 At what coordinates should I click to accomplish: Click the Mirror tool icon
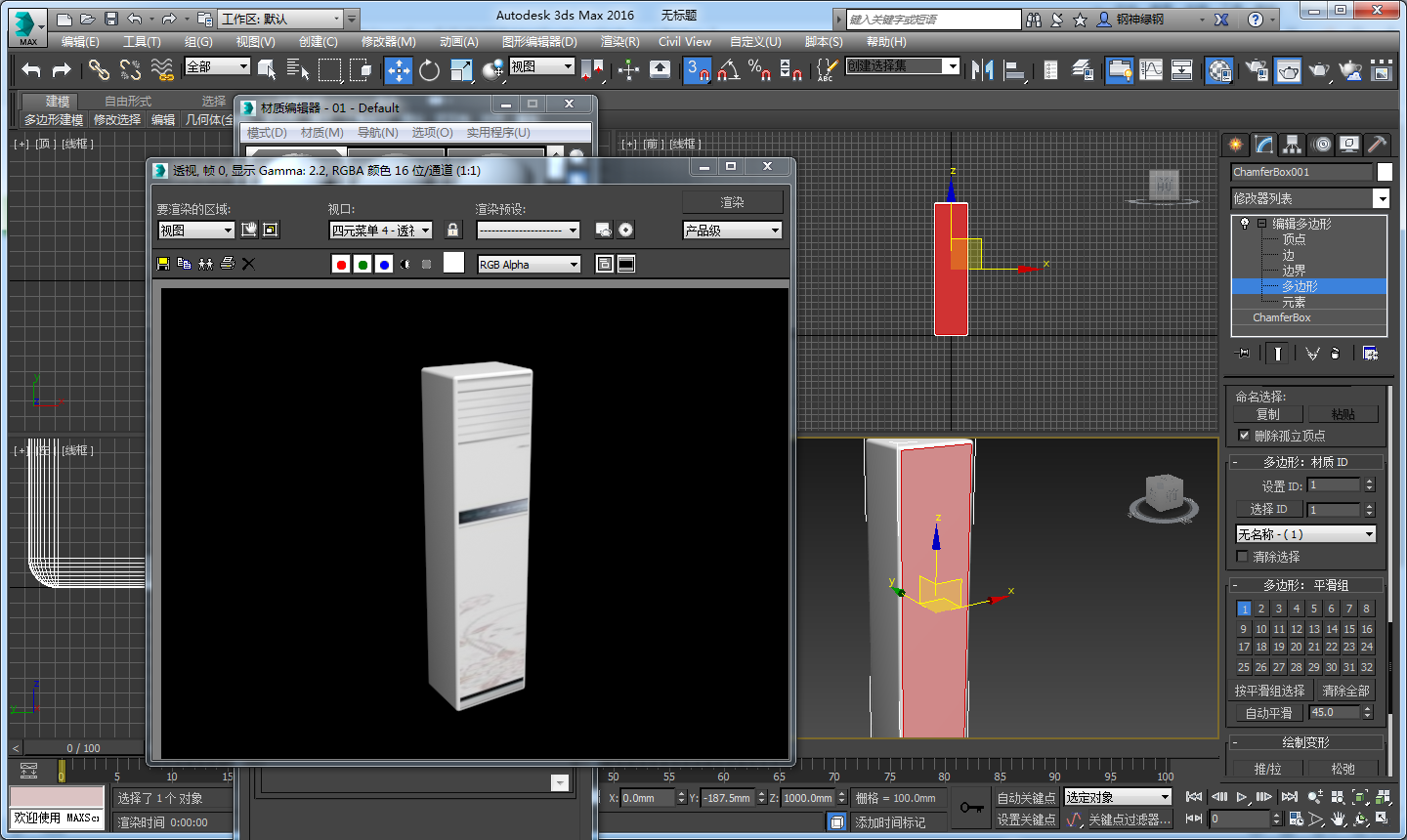pyautogui.click(x=983, y=69)
